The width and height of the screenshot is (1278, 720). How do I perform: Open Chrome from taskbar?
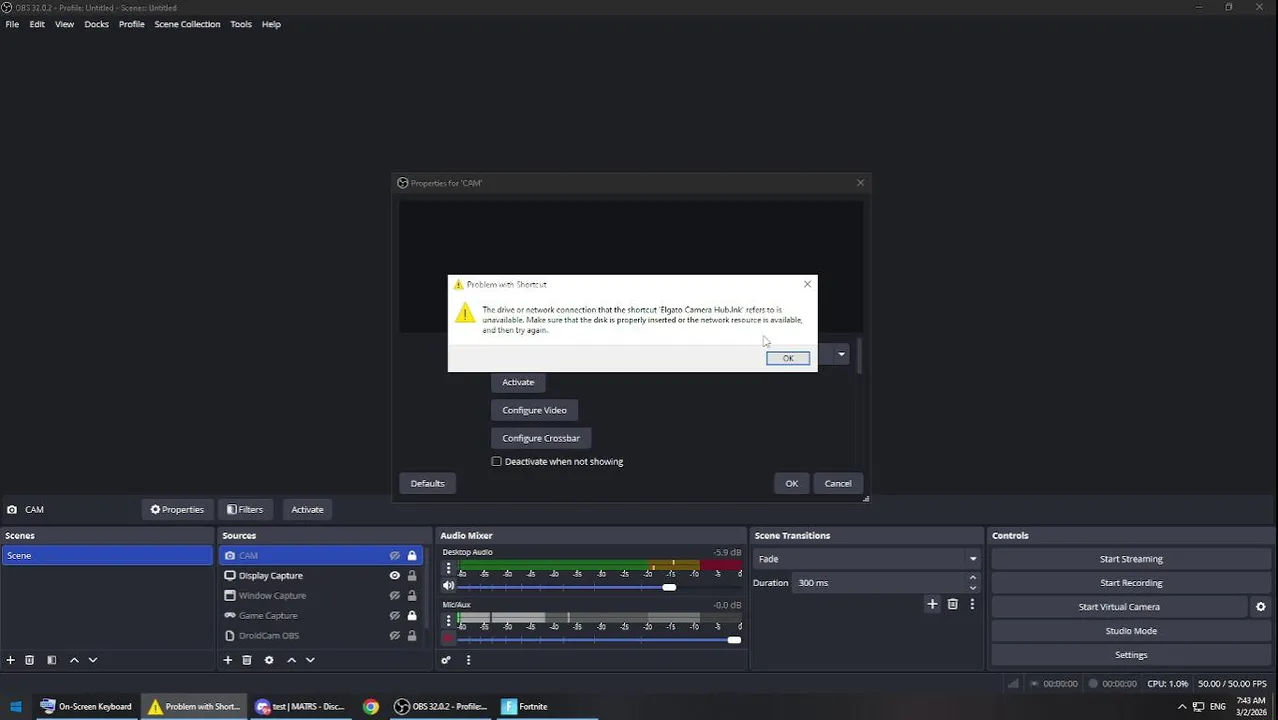[371, 706]
